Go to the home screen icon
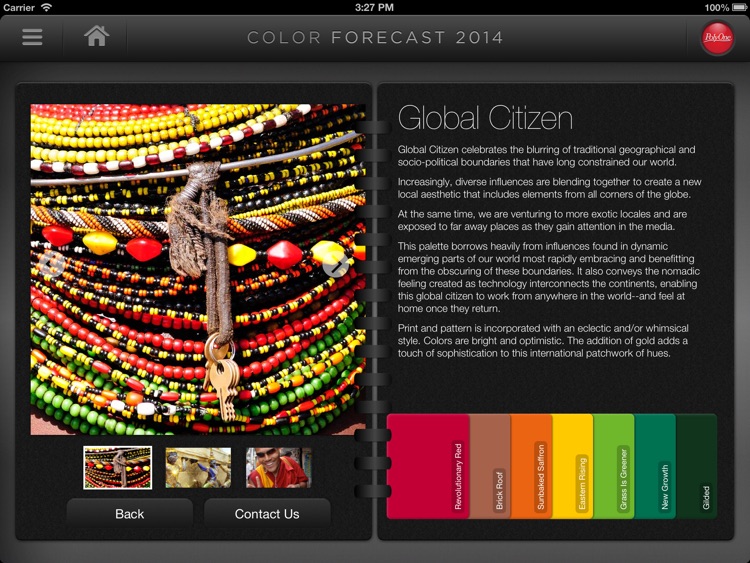Viewport: 750px width, 563px height. point(97,36)
